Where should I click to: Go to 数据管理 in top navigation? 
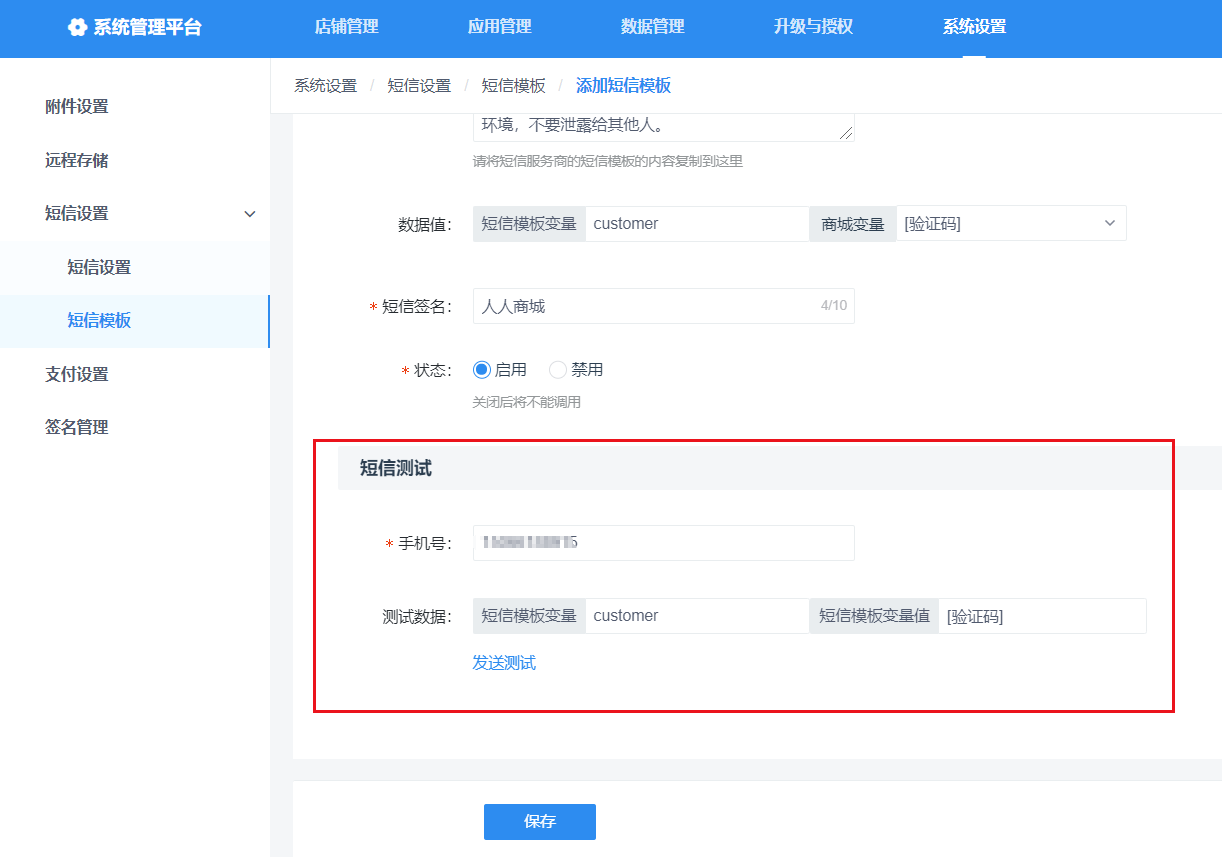pos(653,27)
